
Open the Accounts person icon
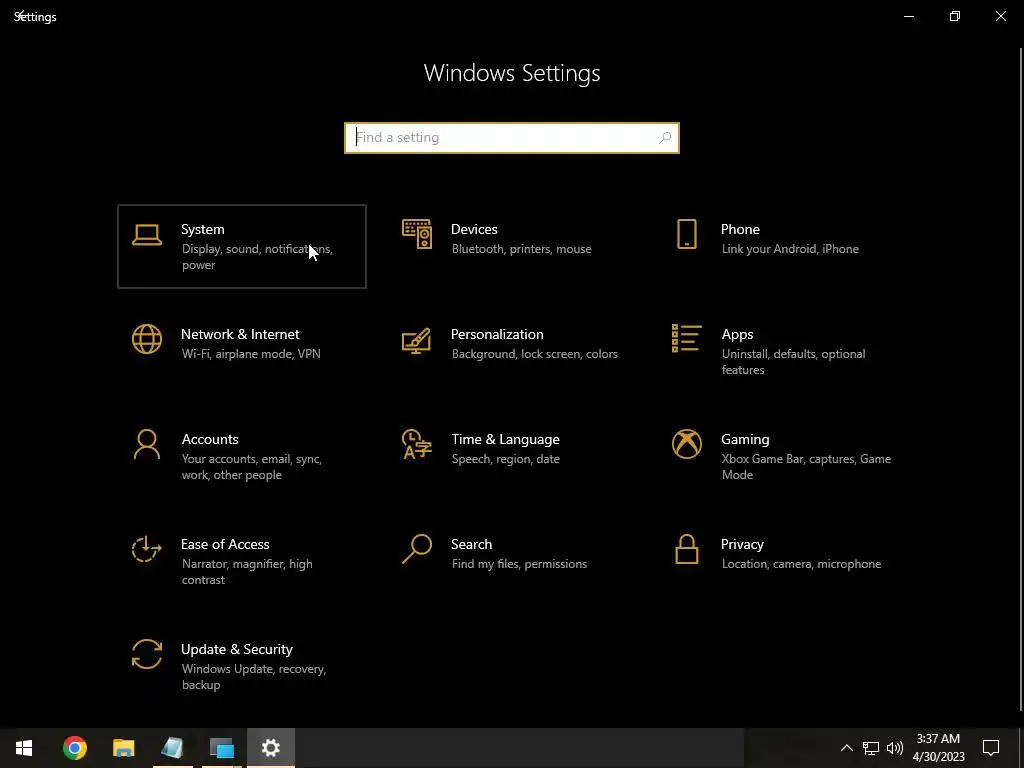pos(147,444)
